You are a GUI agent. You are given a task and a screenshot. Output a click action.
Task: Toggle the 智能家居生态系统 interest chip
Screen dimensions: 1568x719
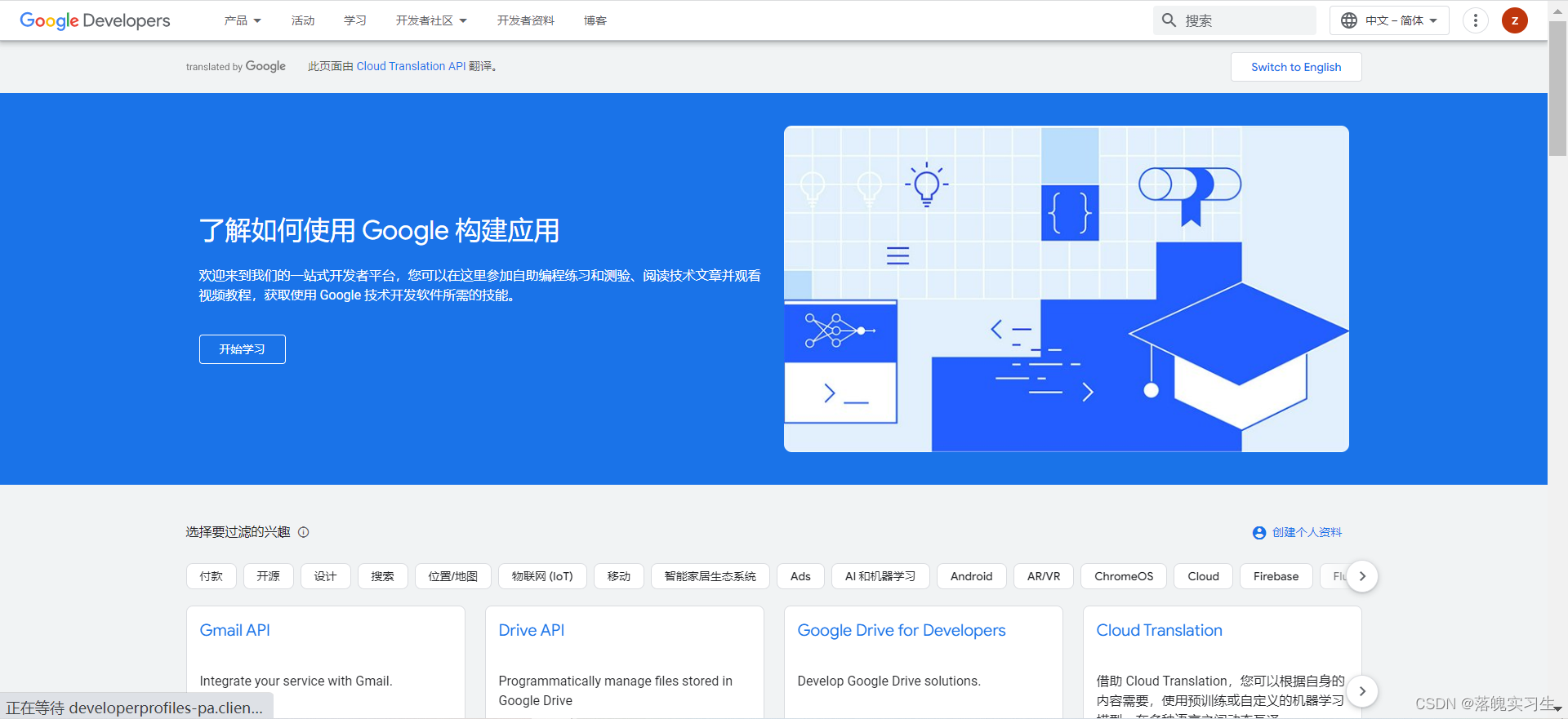tap(710, 576)
